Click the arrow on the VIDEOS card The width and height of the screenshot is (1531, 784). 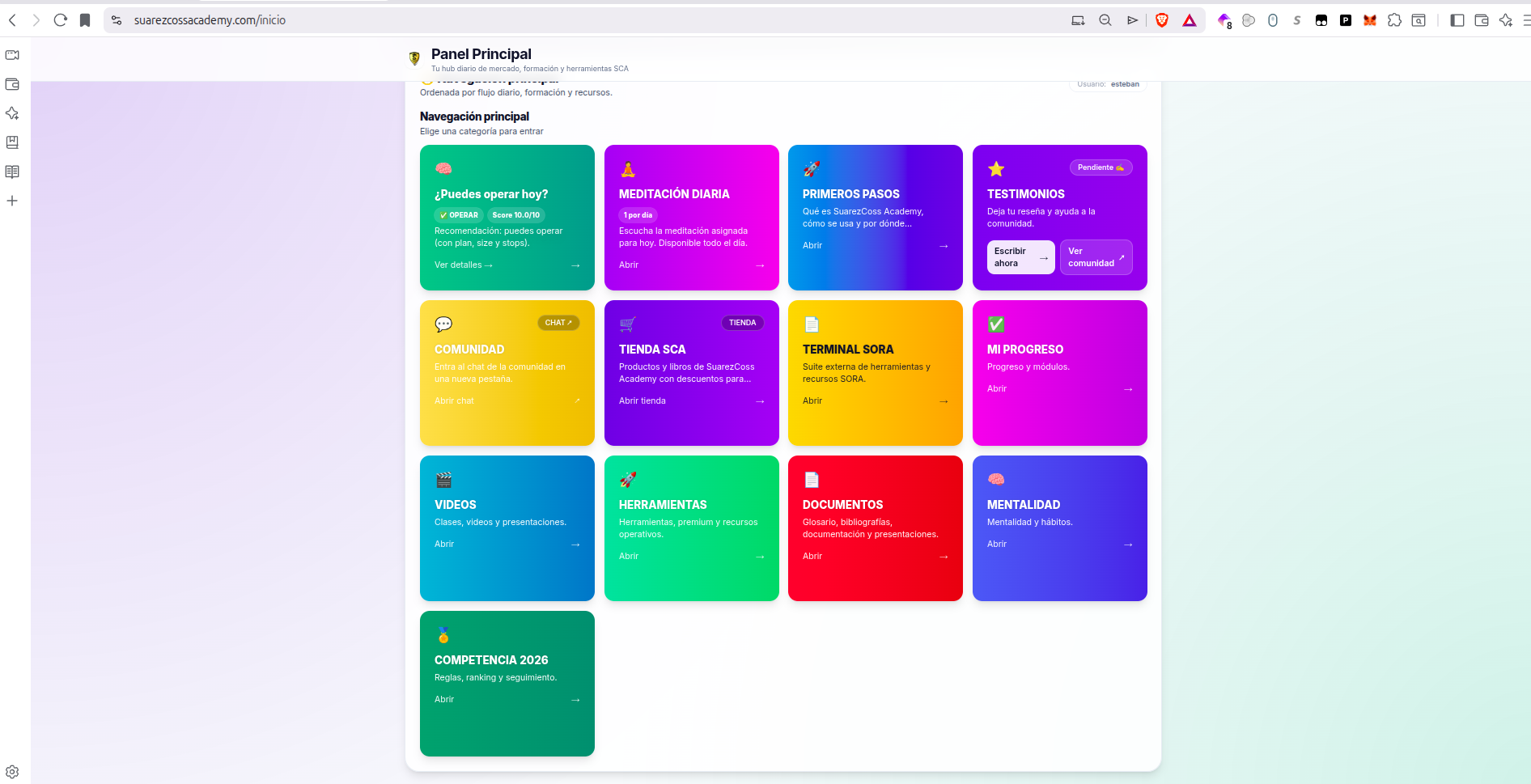click(x=575, y=545)
